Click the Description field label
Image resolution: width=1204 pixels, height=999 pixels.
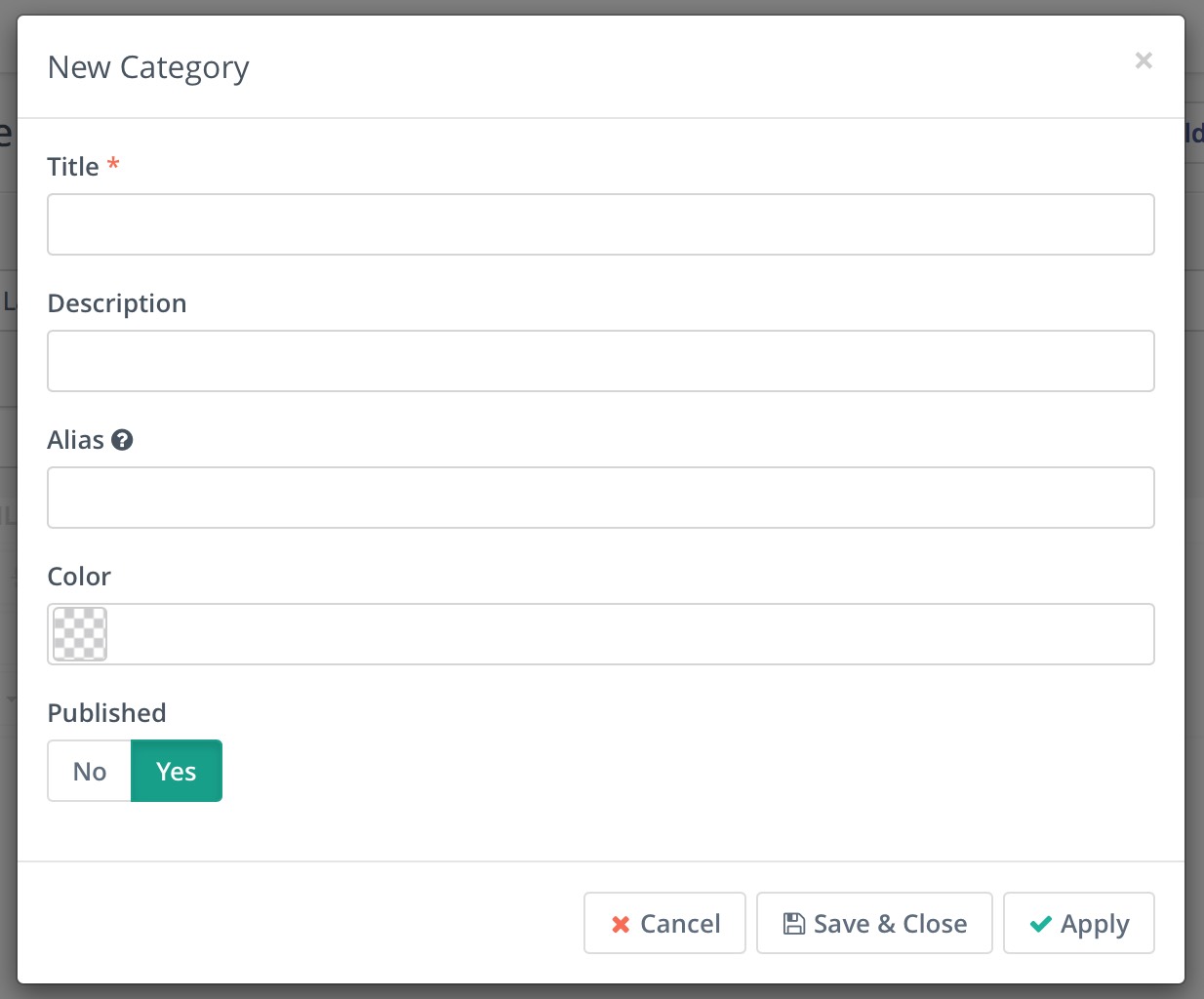[x=117, y=303]
